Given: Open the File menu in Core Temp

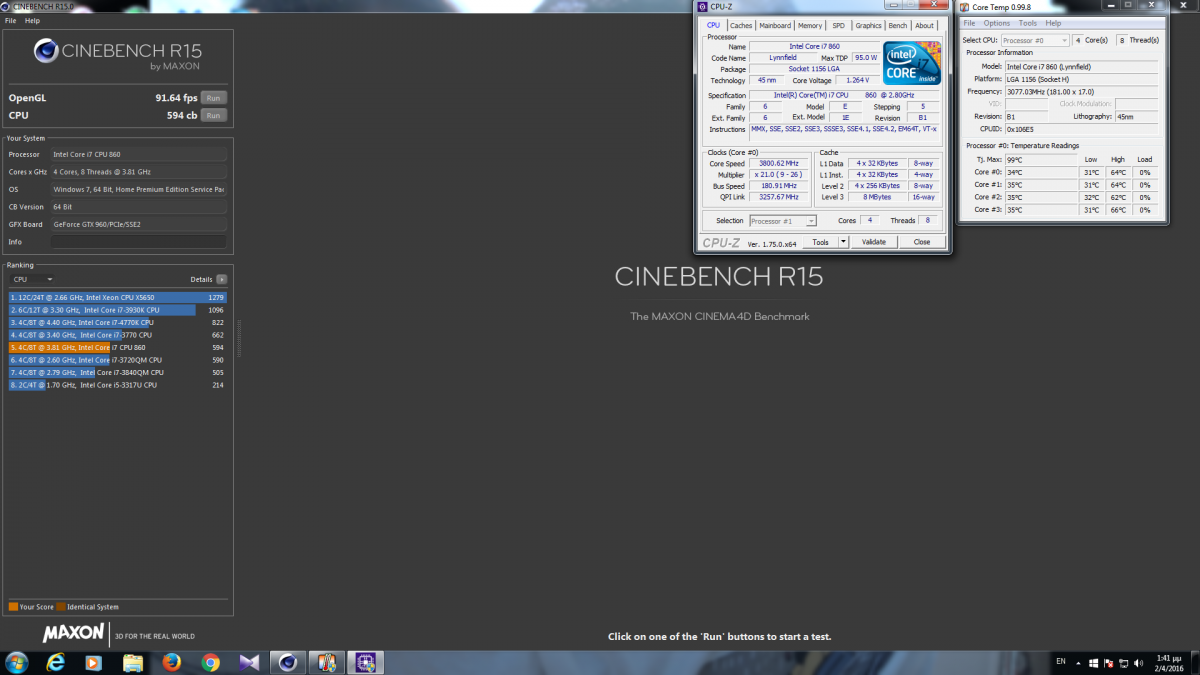Looking at the screenshot, I should [969, 23].
